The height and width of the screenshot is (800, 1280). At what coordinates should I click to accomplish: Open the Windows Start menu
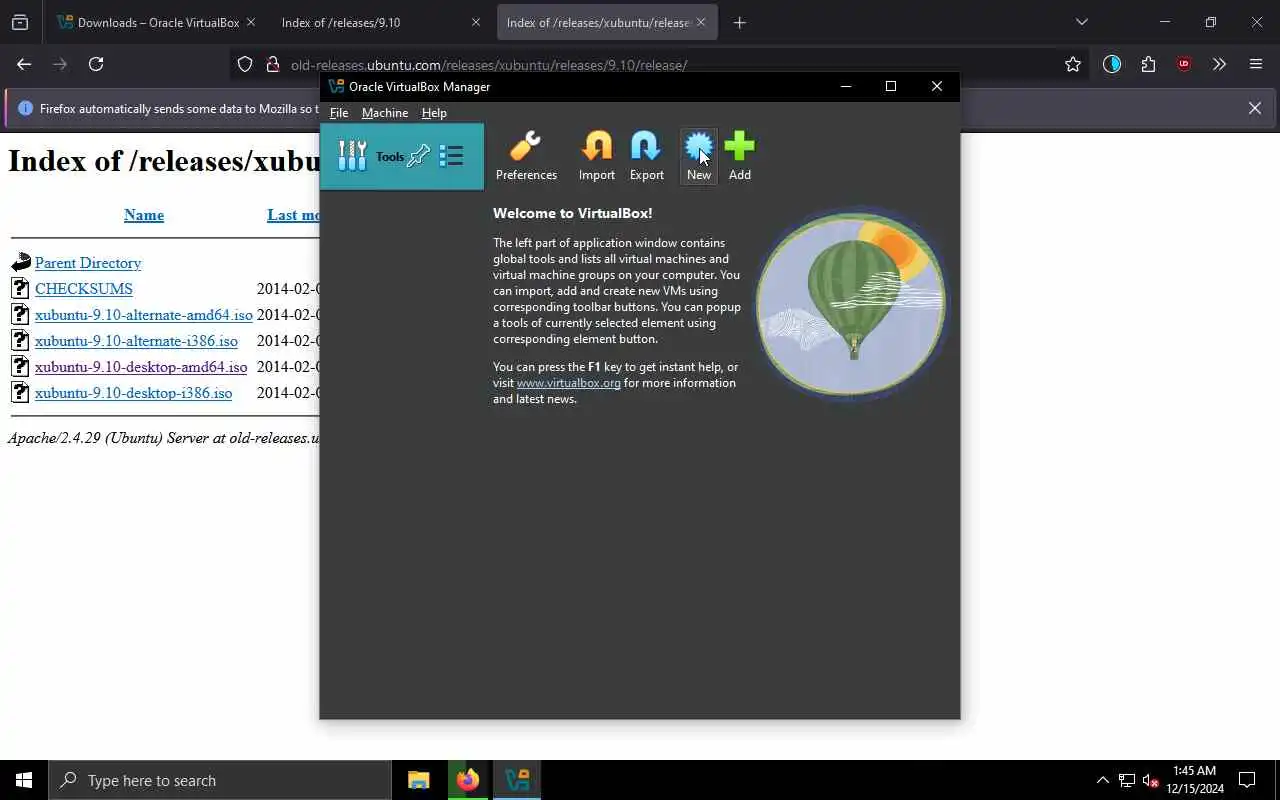tap(24, 780)
